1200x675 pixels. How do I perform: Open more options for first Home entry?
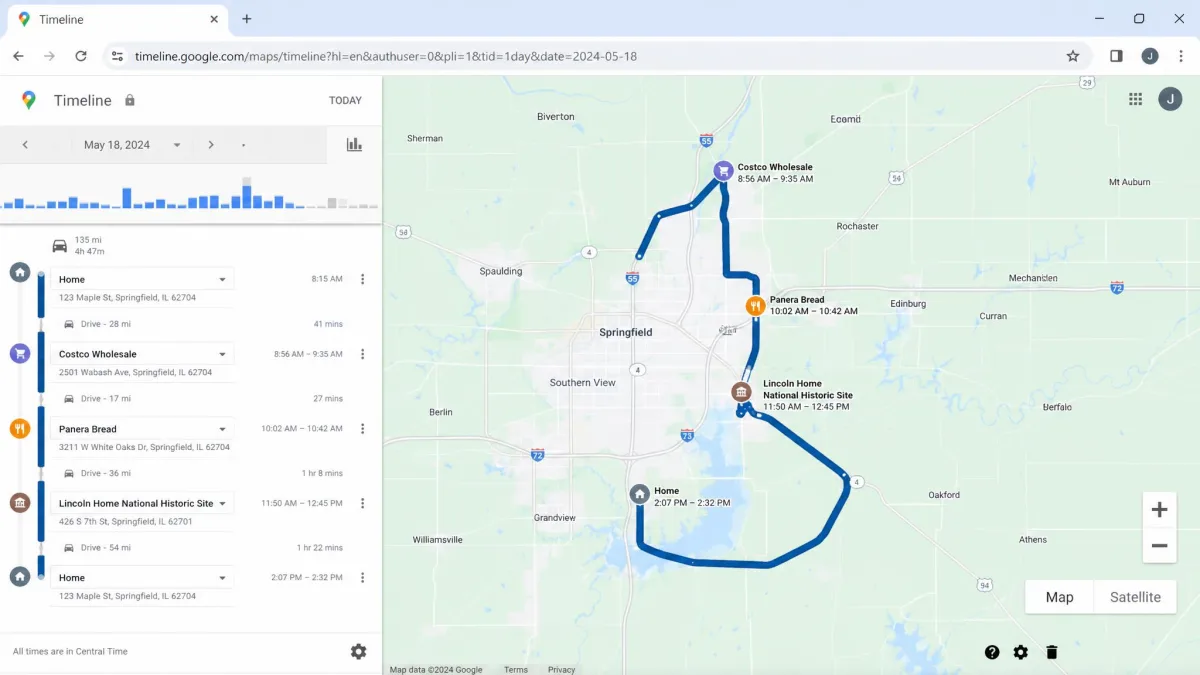pyautogui.click(x=362, y=279)
